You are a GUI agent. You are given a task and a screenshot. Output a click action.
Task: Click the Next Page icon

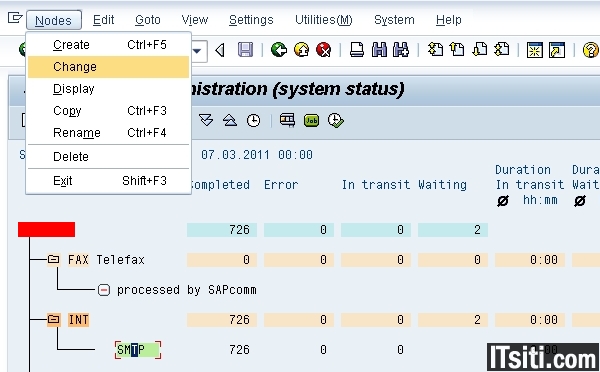(x=479, y=50)
